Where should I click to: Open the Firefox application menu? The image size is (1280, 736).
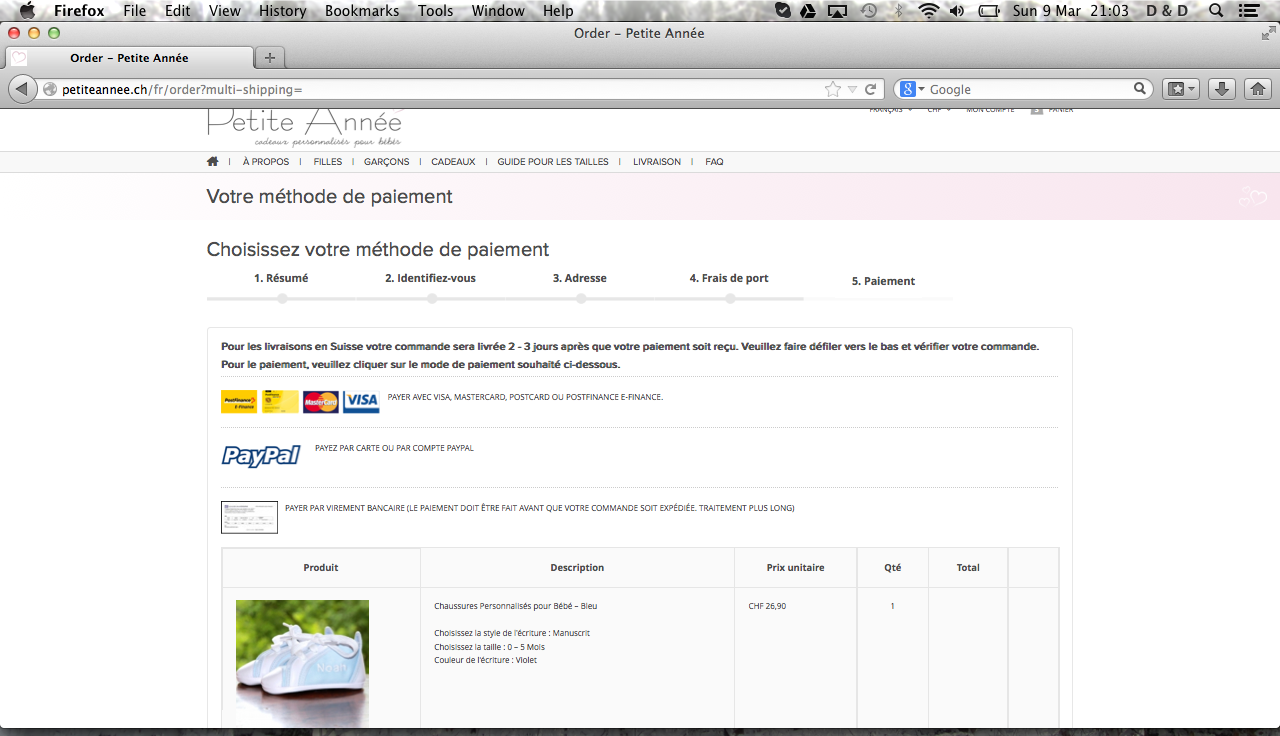tap(79, 11)
